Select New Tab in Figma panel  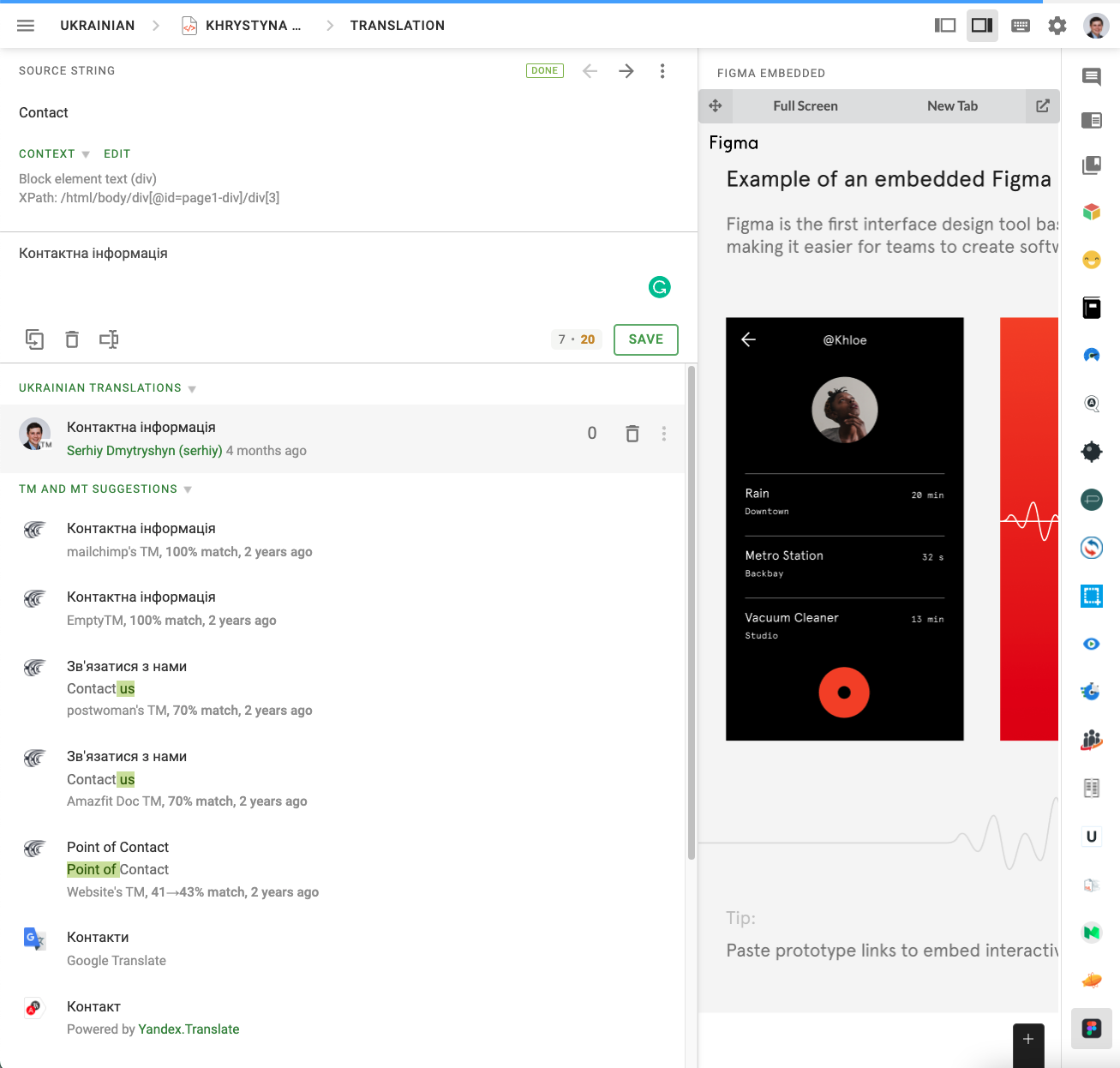(952, 106)
